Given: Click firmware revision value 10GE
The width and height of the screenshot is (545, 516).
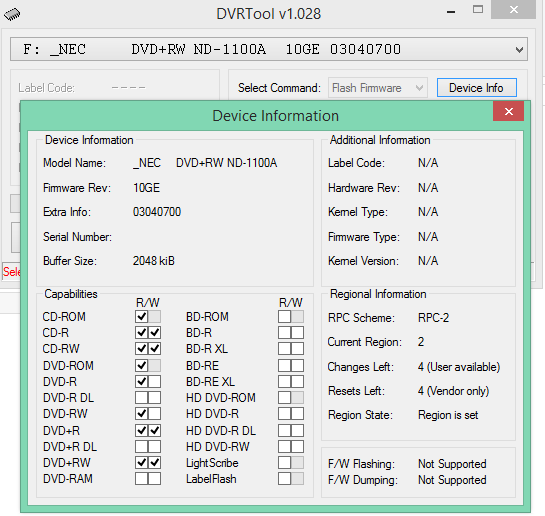Looking at the screenshot, I should click(146, 188).
